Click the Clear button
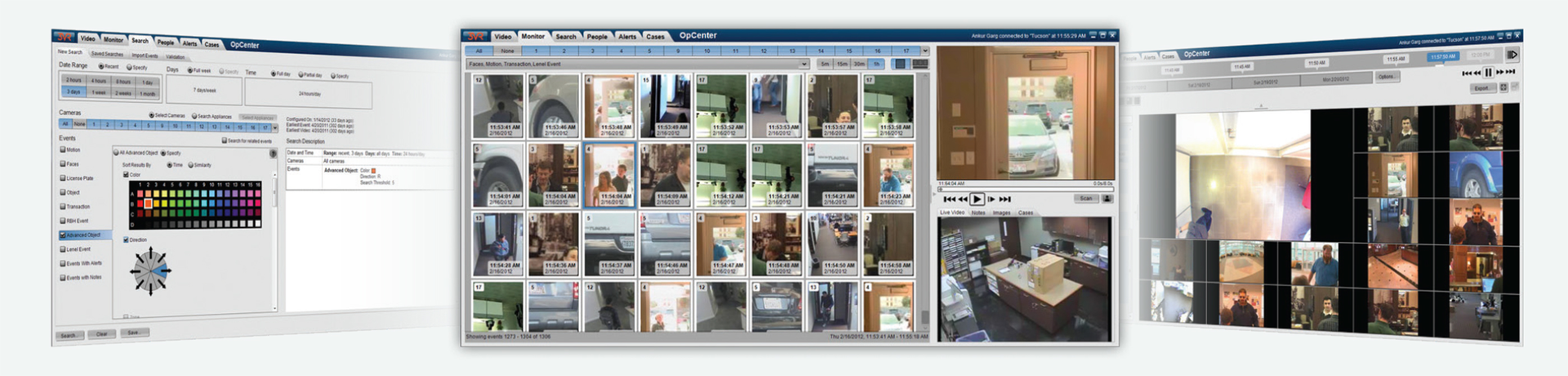Viewport: 1568px width, 376px height. (x=101, y=333)
